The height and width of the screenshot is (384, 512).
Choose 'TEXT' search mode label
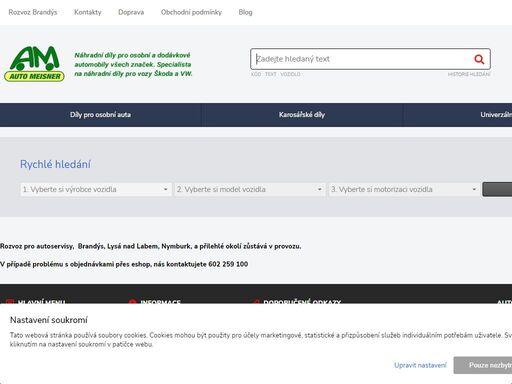click(x=271, y=74)
